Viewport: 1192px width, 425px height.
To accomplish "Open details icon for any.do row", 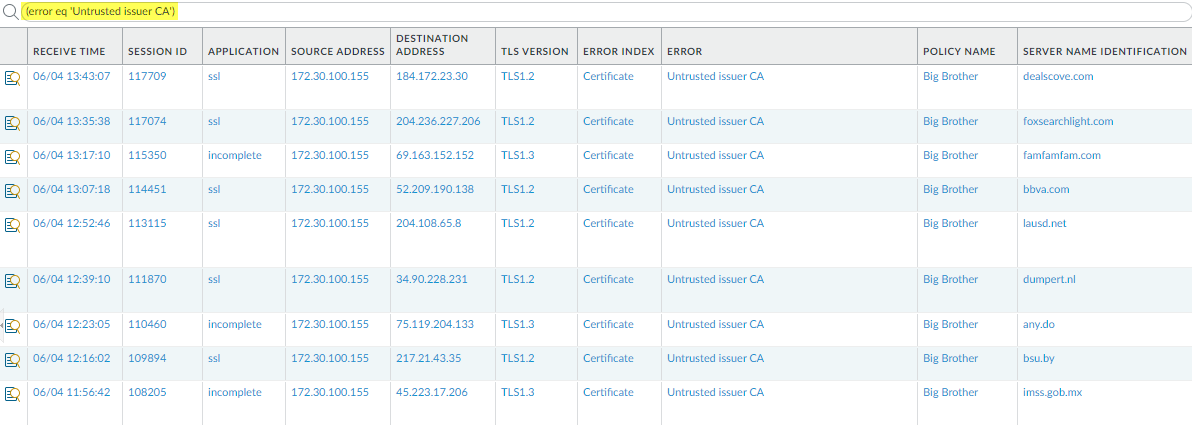I will (x=13, y=326).
